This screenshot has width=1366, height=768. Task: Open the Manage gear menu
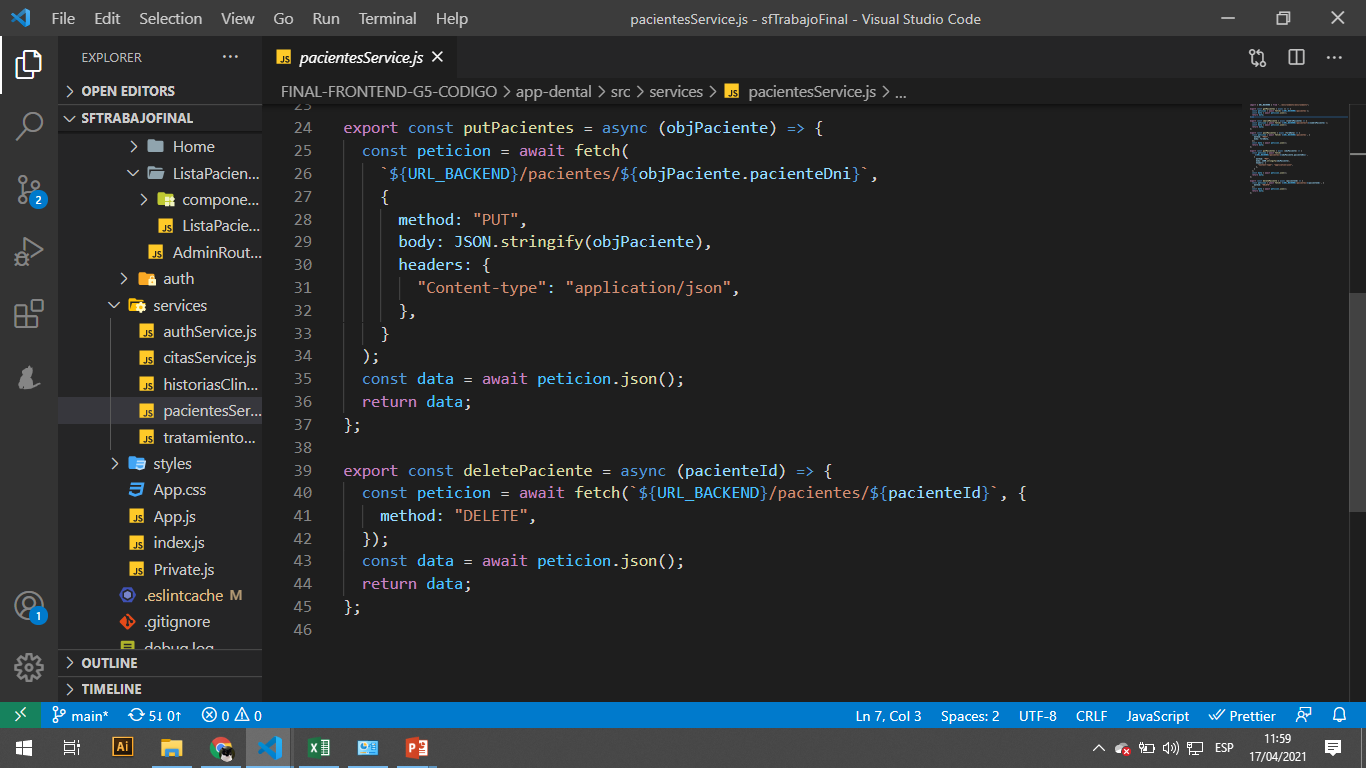coord(27,668)
